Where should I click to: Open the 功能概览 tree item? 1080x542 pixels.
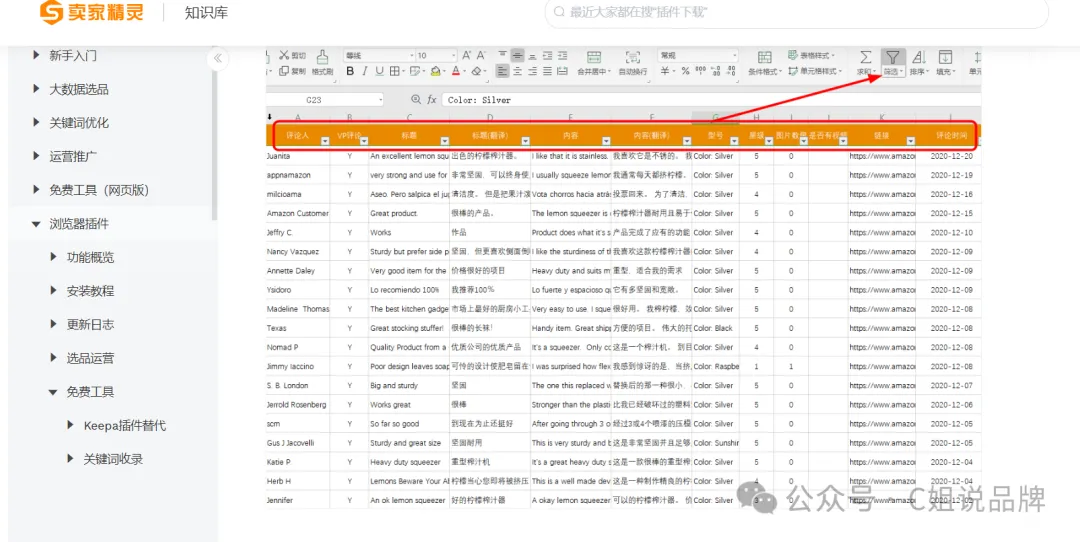click(x=90, y=258)
